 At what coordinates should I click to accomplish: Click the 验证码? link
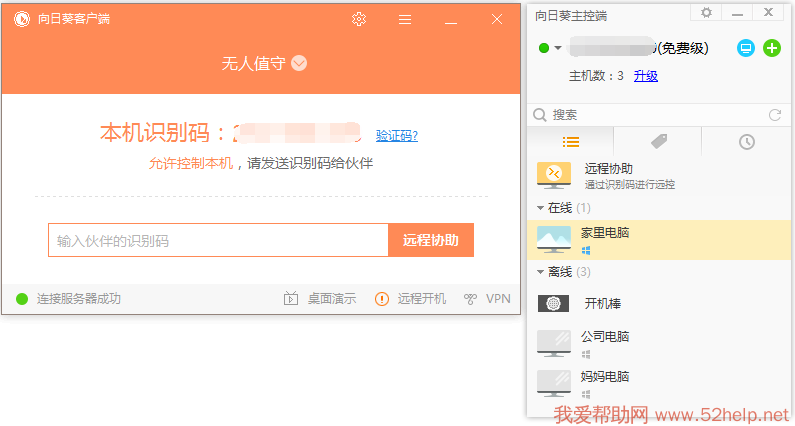(x=397, y=136)
